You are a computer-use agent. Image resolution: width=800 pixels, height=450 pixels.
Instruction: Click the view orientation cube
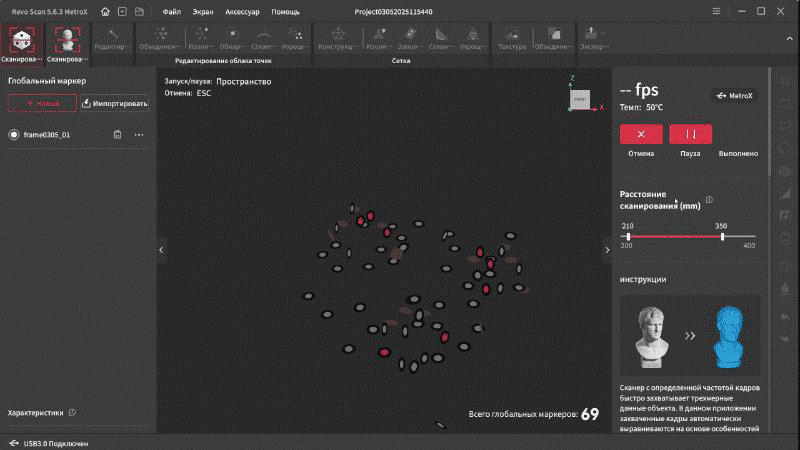(x=580, y=97)
